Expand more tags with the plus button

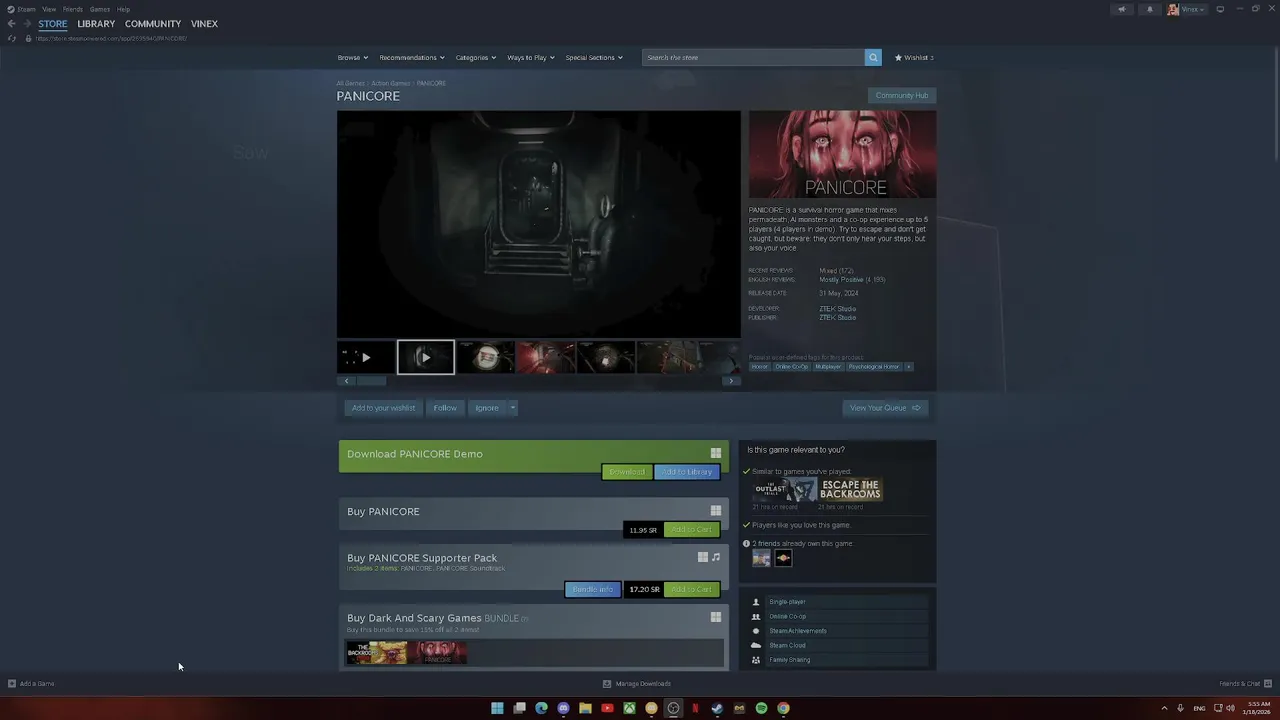pos(908,367)
